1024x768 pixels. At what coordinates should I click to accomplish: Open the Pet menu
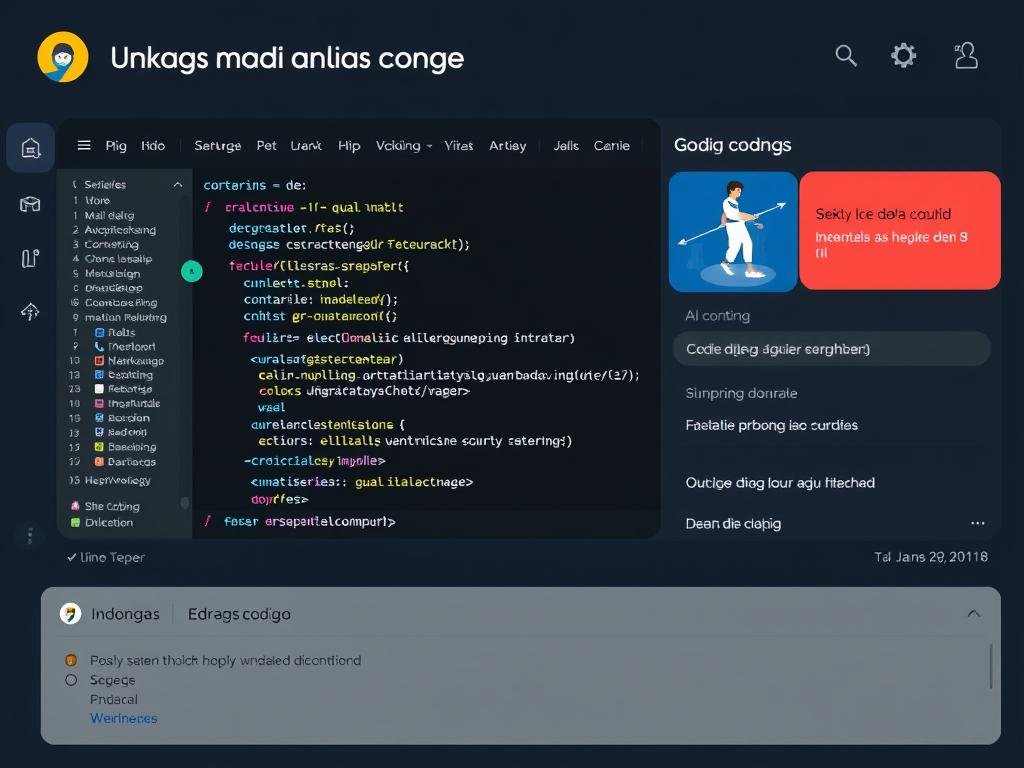point(266,146)
